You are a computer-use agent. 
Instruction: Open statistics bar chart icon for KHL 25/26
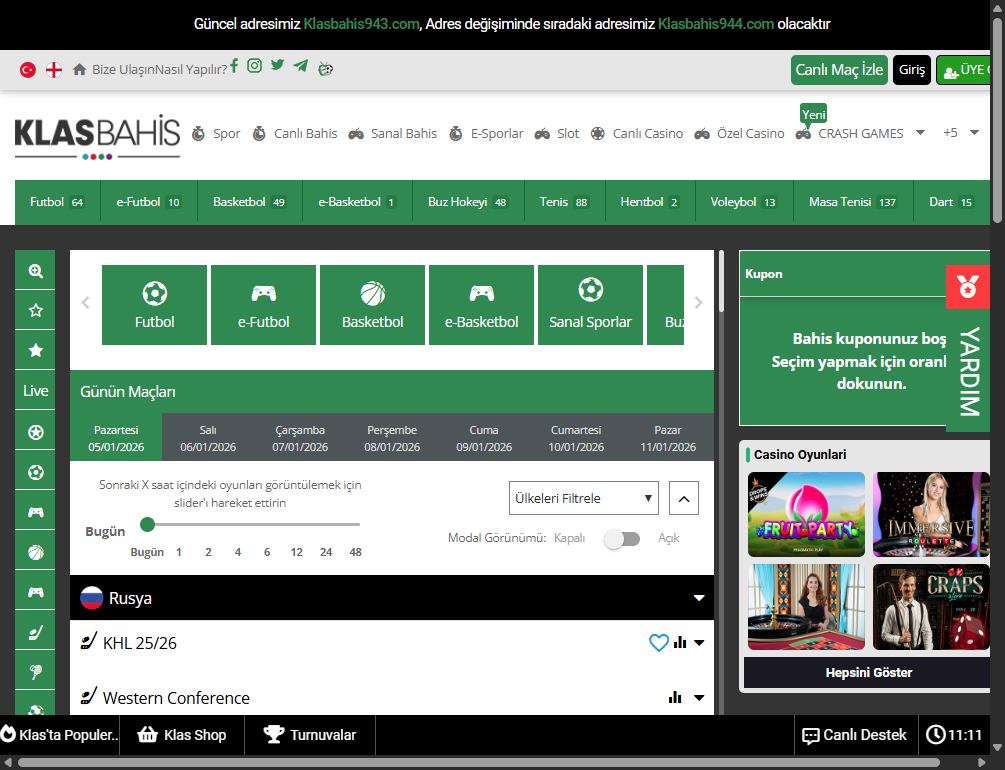(x=680, y=643)
